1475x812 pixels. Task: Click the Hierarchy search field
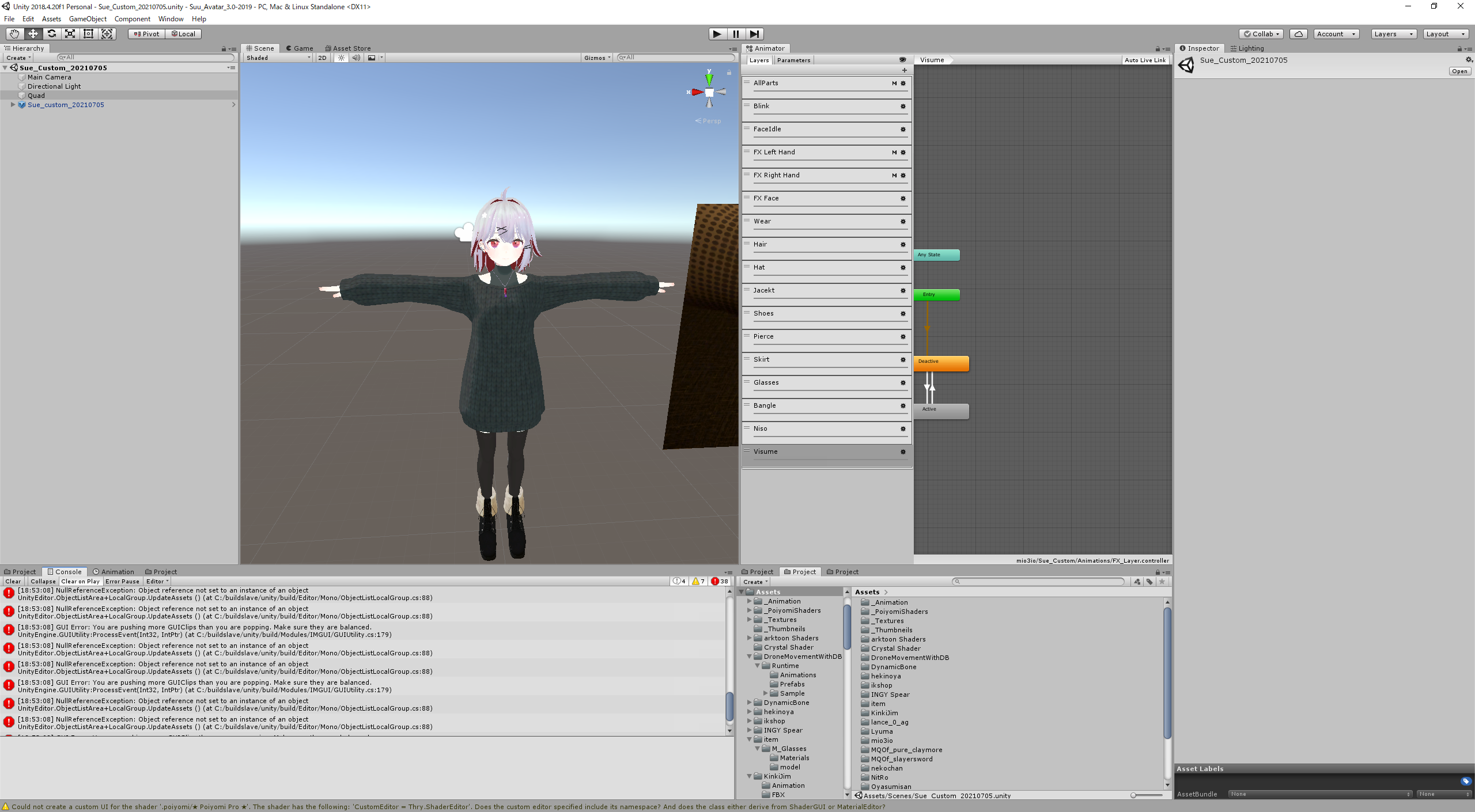pyautogui.click(x=144, y=57)
